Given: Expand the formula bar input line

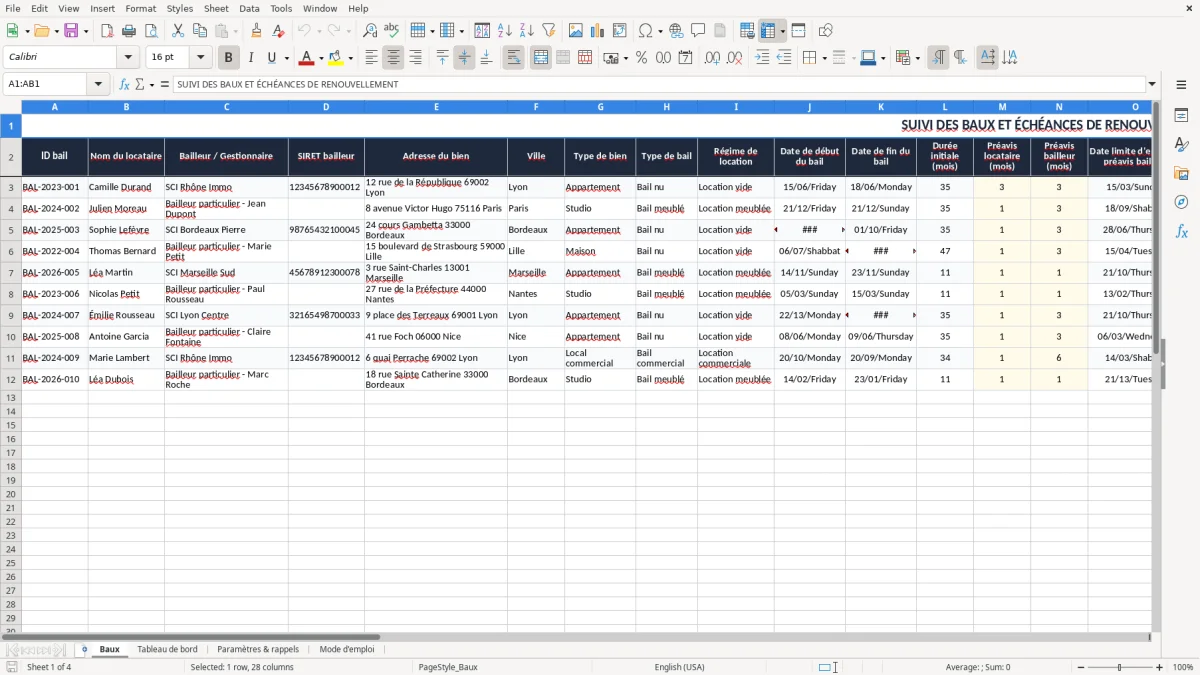Looking at the screenshot, I should (x=1152, y=84).
